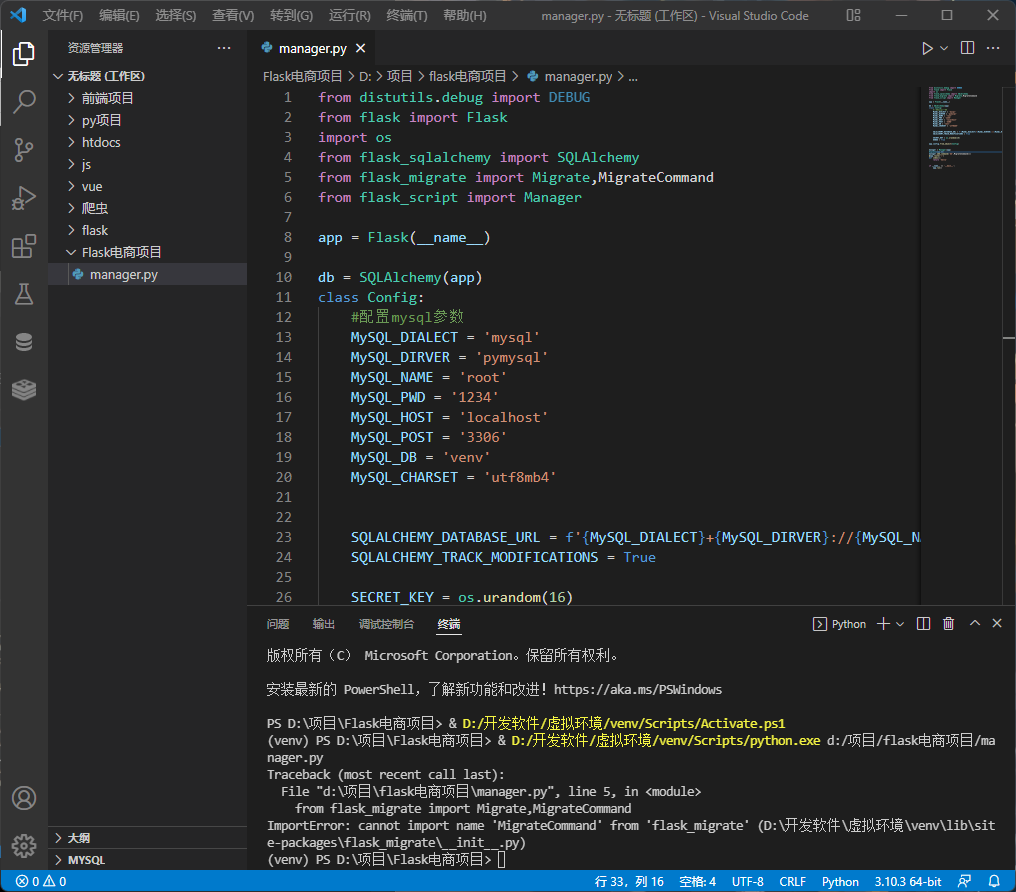1016x892 pixels.
Task: Change line endings via CRLF
Action: pyautogui.click(x=792, y=882)
